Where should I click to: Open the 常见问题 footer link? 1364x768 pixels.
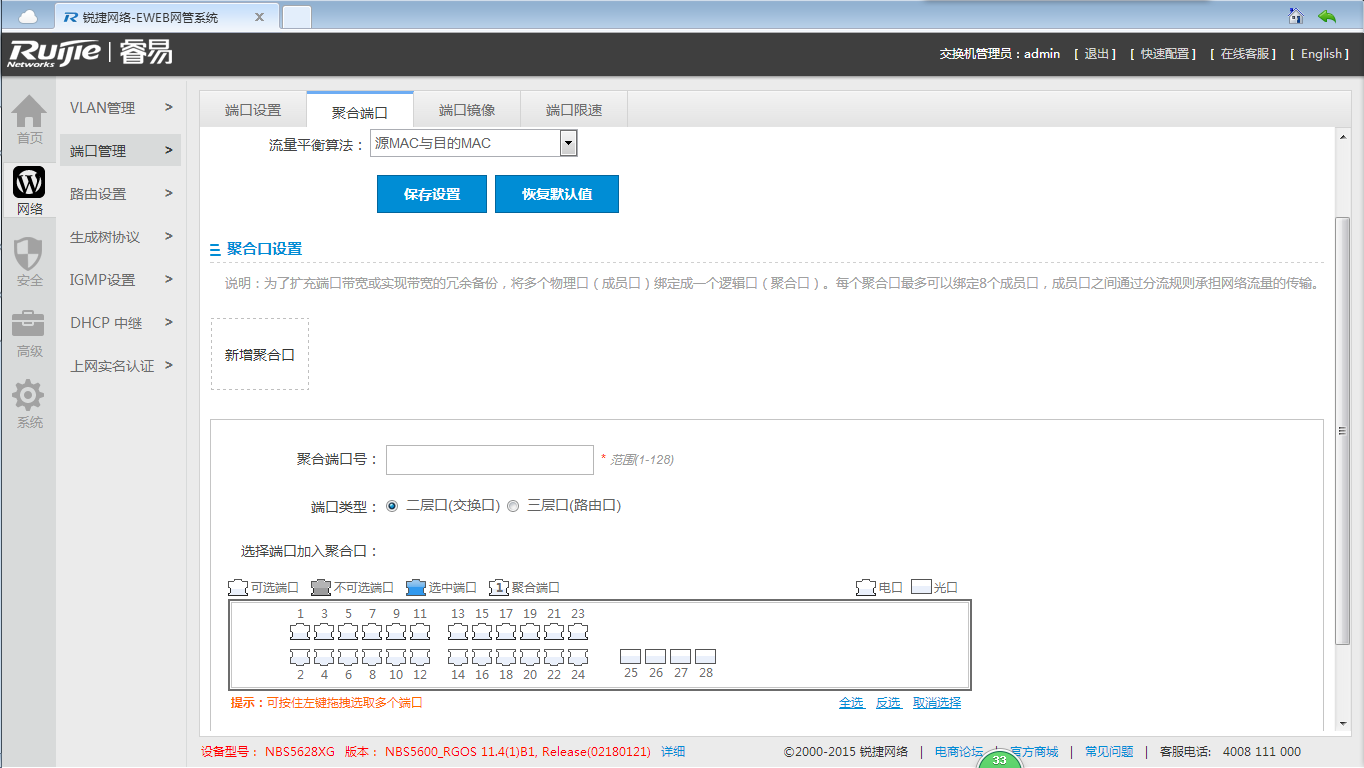[1109, 752]
